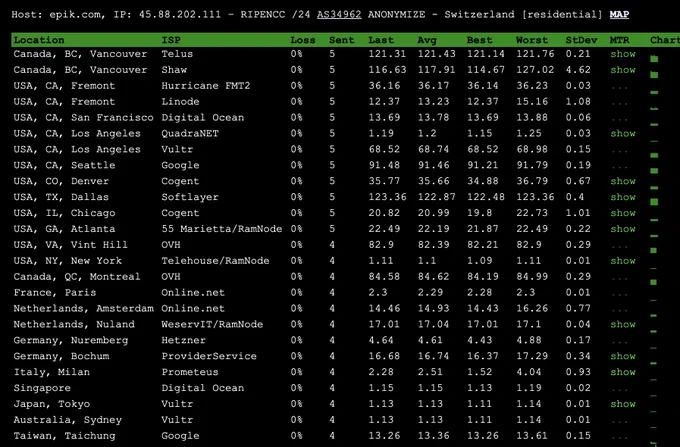Image resolution: width=680 pixels, height=447 pixels.
Task: Click the Avg column header
Action: tap(427, 40)
